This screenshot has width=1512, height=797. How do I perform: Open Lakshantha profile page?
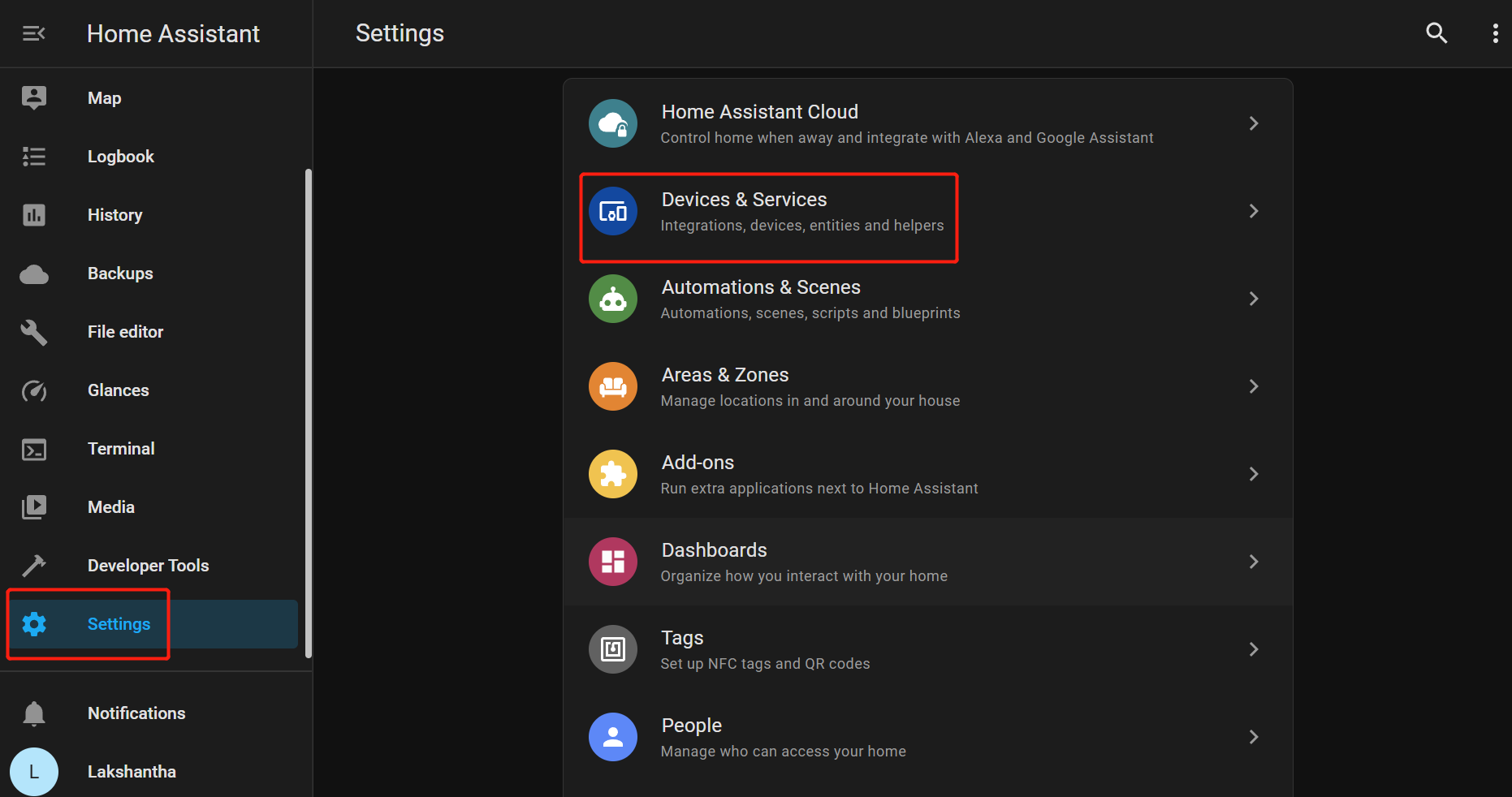pyautogui.click(x=132, y=772)
